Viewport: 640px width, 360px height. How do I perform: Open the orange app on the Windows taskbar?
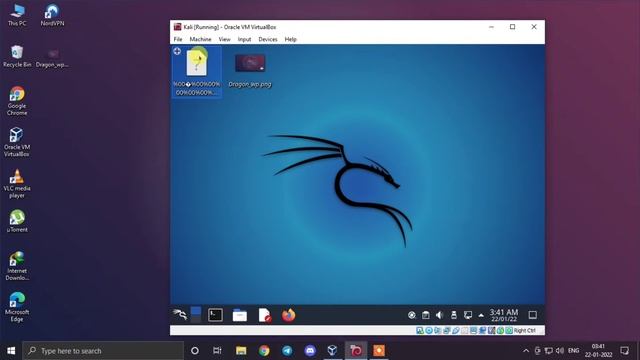click(379, 351)
